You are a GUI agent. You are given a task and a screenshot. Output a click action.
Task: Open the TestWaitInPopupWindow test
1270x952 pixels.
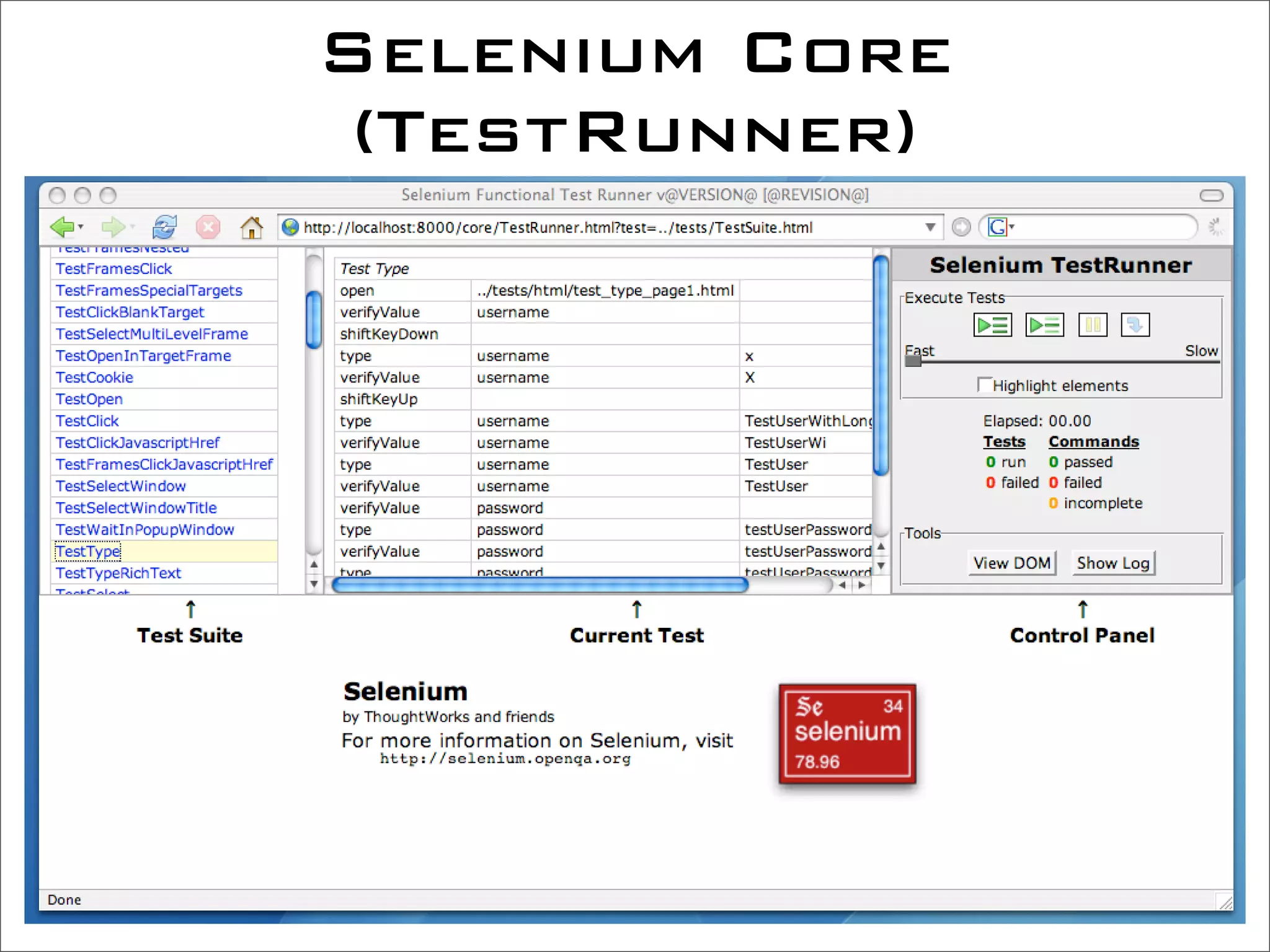click(145, 529)
